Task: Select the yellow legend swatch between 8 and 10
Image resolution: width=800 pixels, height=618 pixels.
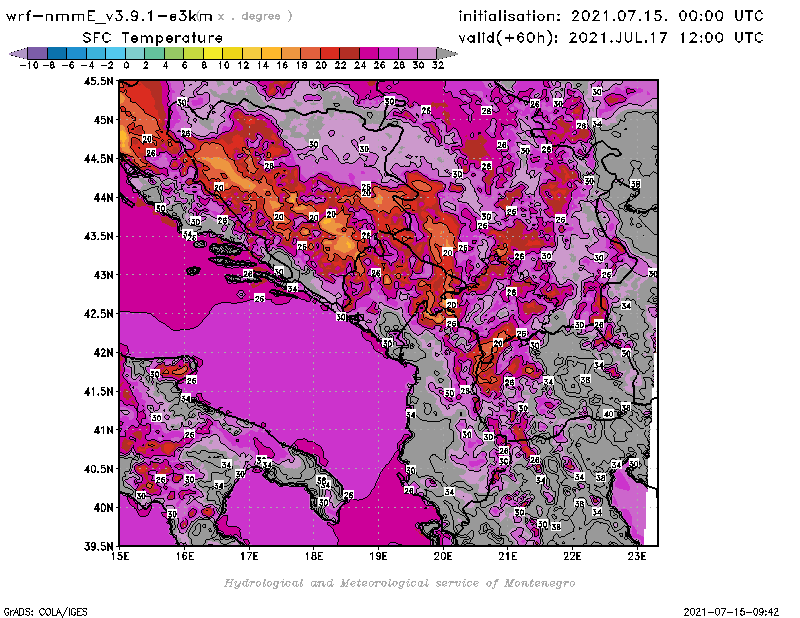Action: click(x=213, y=53)
